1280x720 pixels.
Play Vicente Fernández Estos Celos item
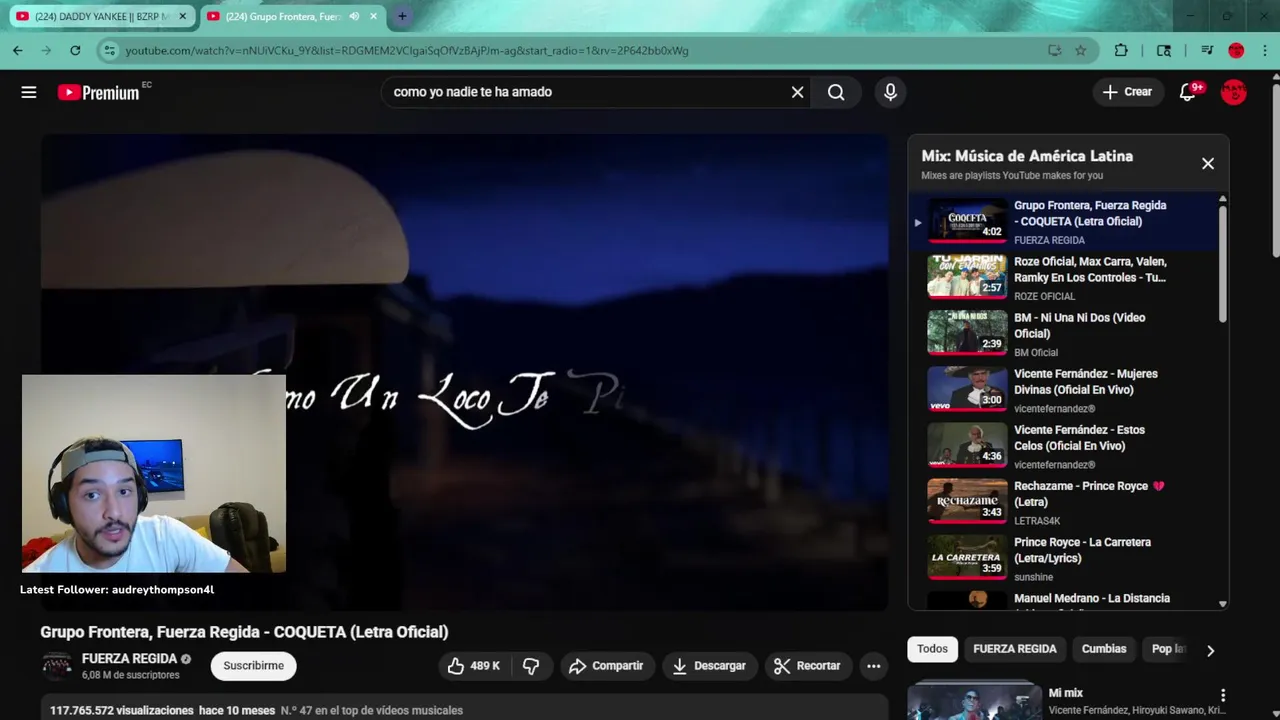(1064, 445)
